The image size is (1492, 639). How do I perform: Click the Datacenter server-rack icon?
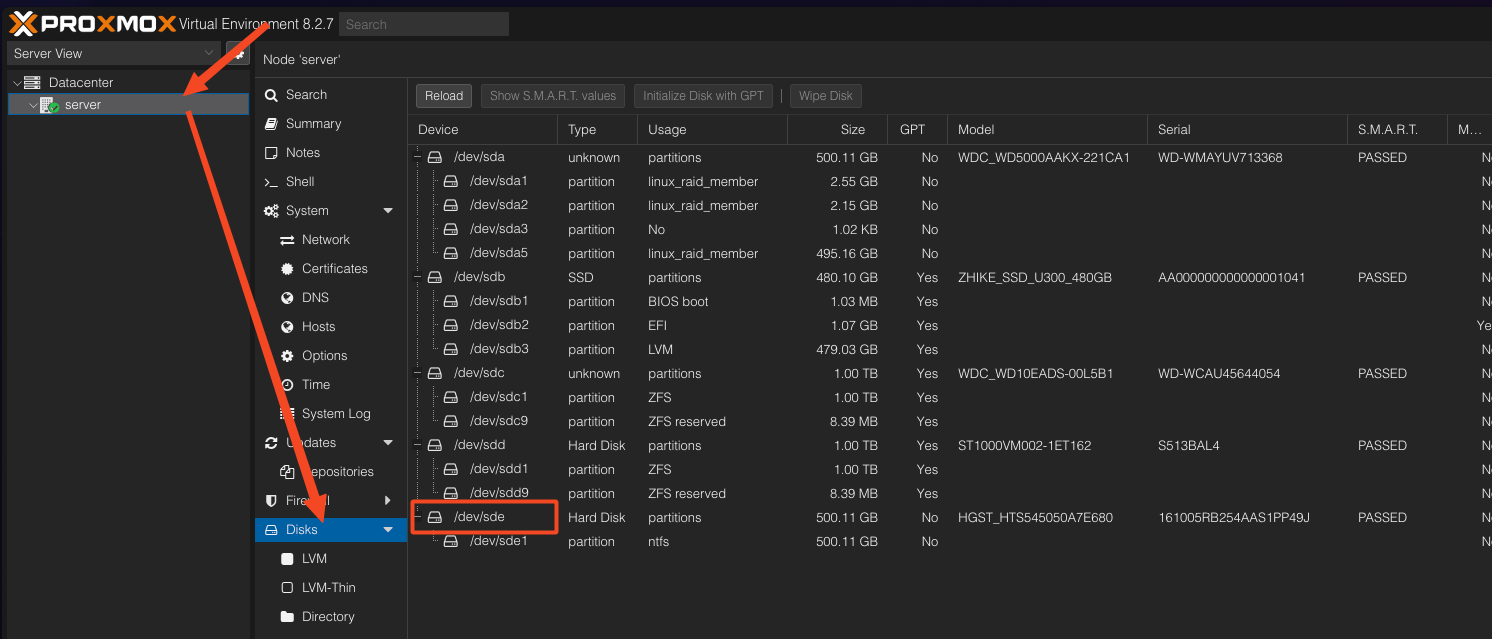(32, 83)
